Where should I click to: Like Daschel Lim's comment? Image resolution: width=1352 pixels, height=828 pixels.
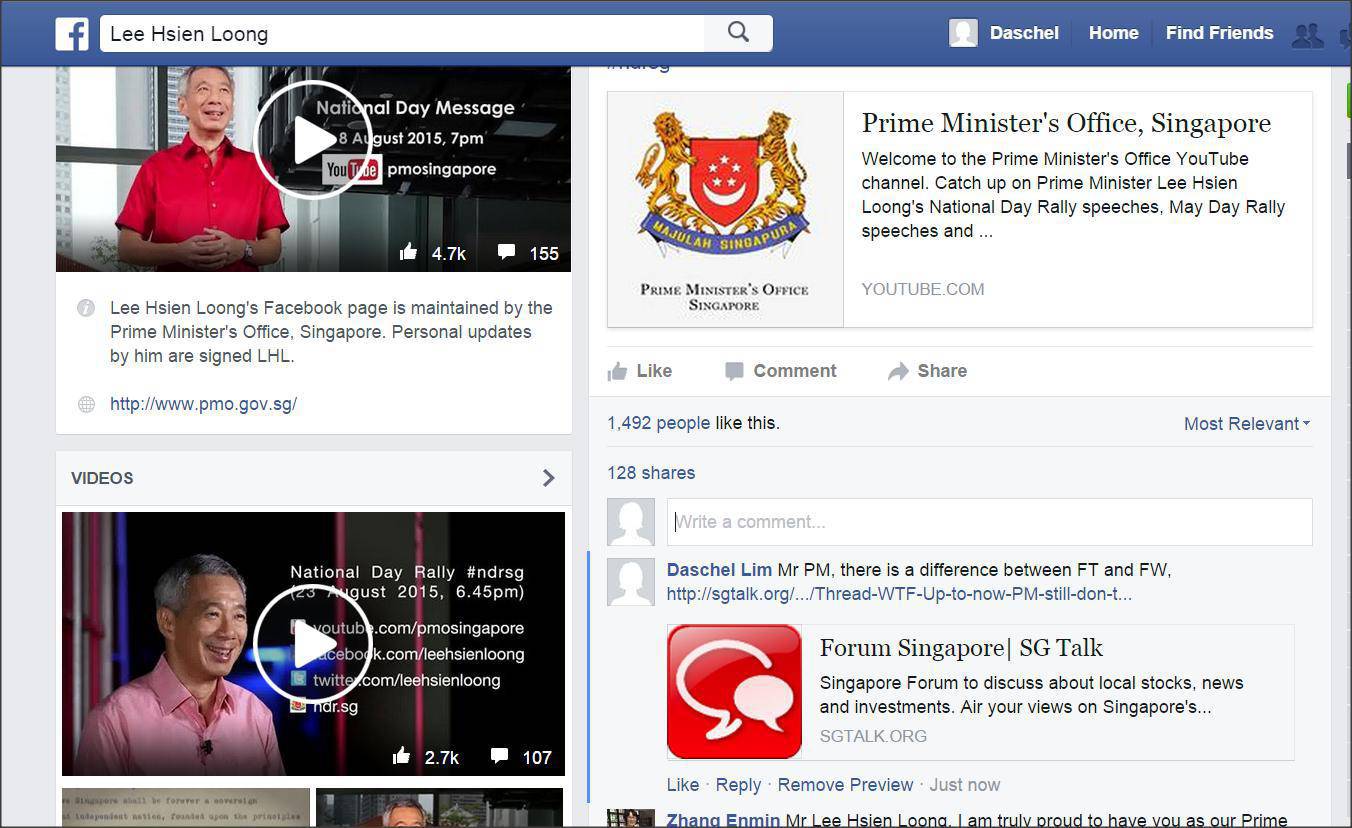coord(683,785)
